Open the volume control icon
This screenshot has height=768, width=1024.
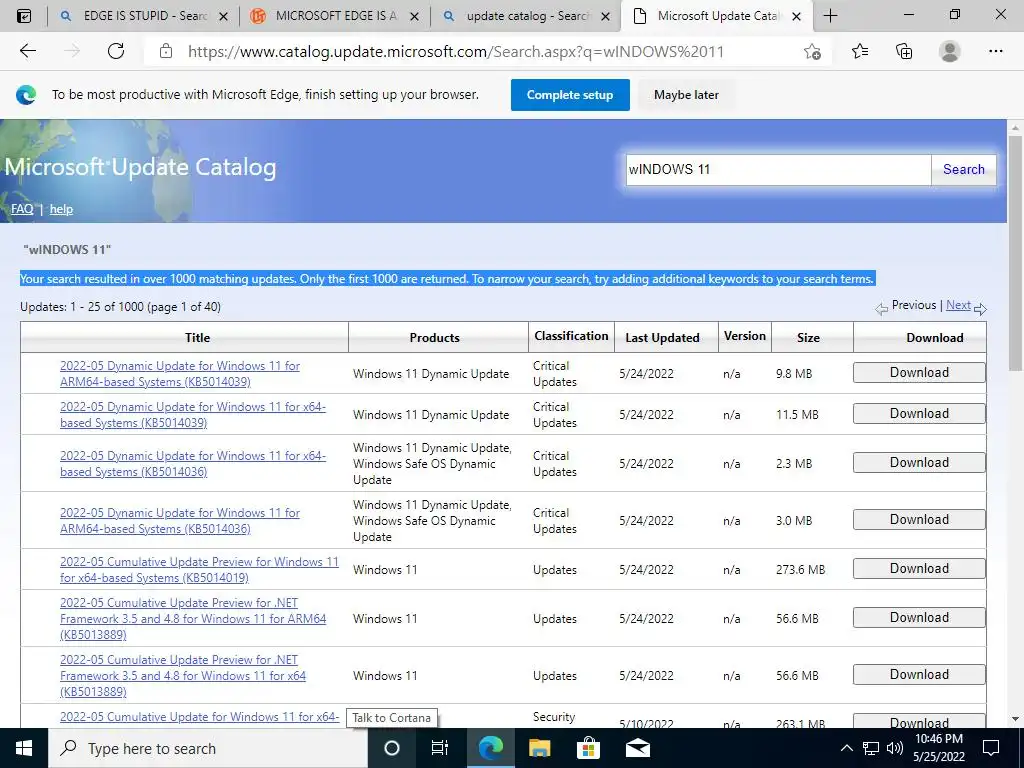click(x=895, y=748)
